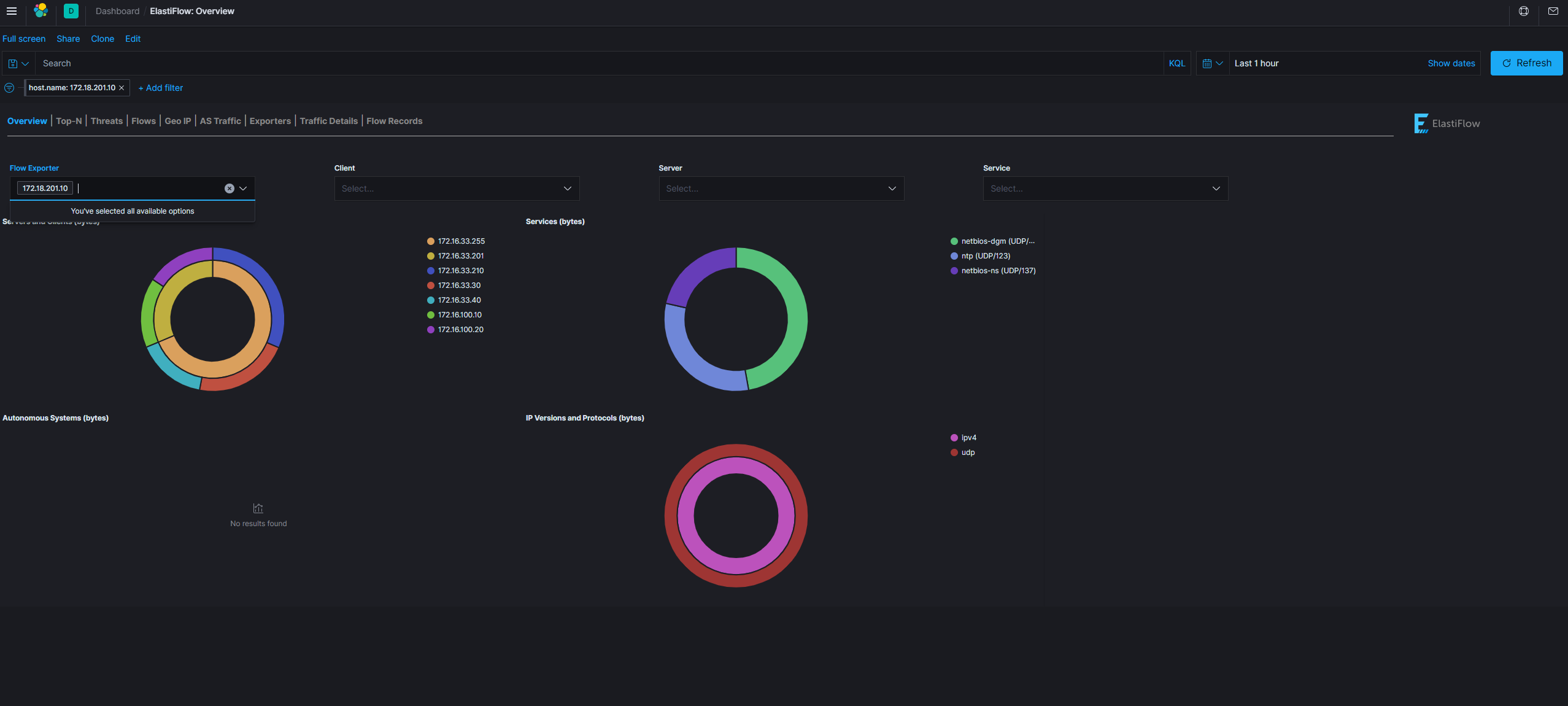Toggle 172.16.33.255 legend entry
The width and height of the screenshot is (1568, 706).
(461, 241)
